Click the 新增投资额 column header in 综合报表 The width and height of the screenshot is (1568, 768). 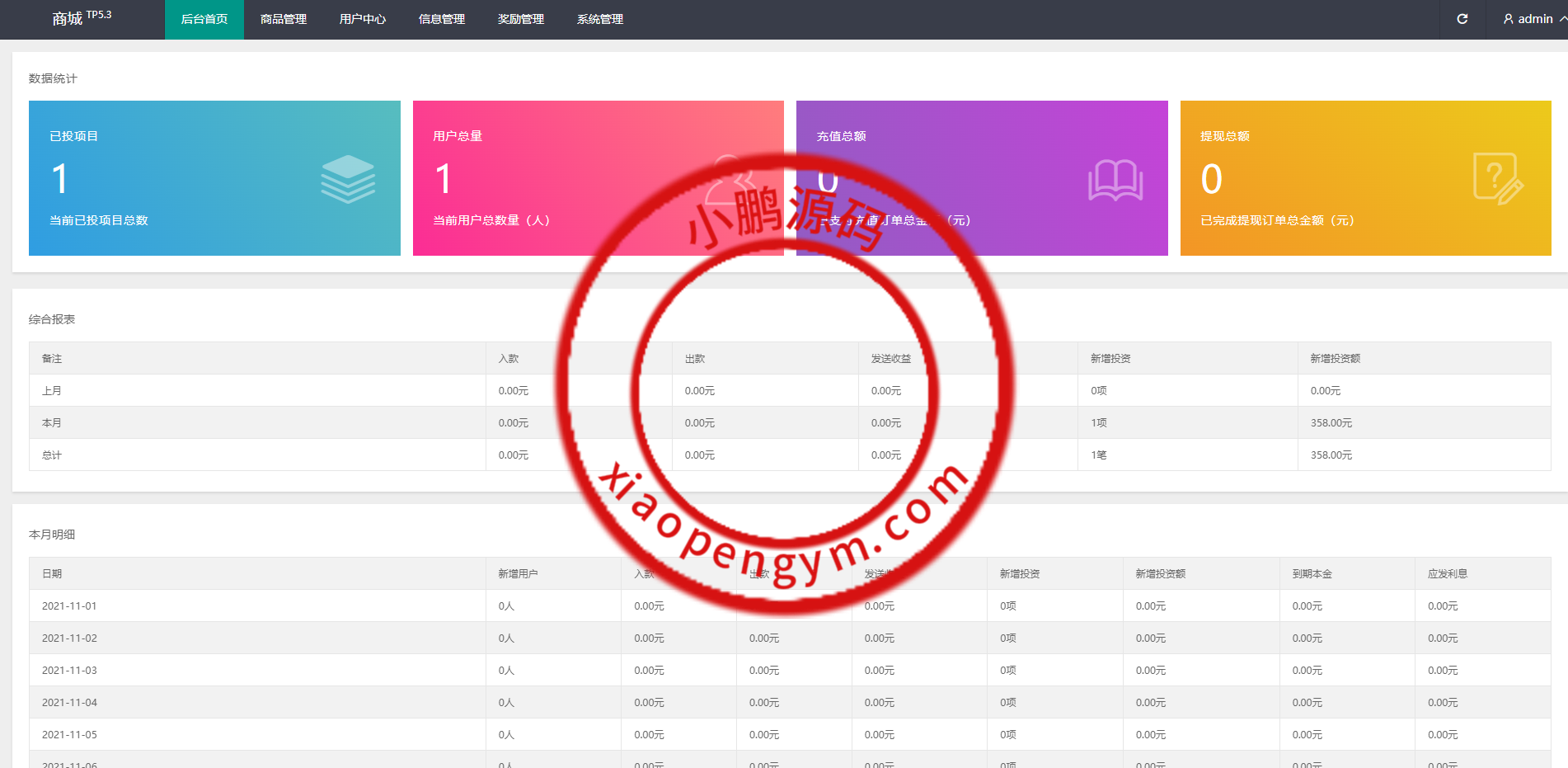click(x=1335, y=358)
